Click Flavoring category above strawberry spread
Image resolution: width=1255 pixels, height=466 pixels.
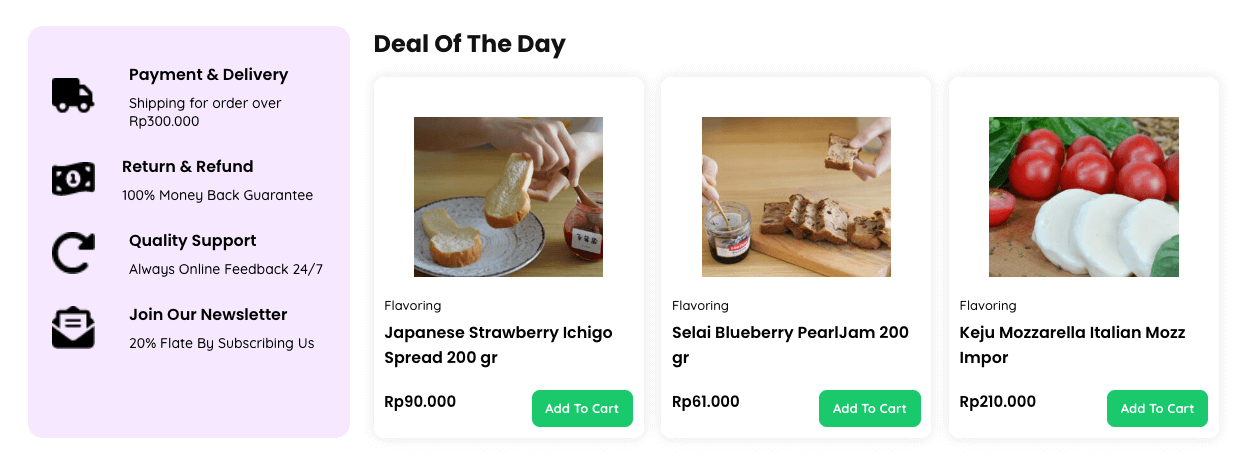[412, 305]
